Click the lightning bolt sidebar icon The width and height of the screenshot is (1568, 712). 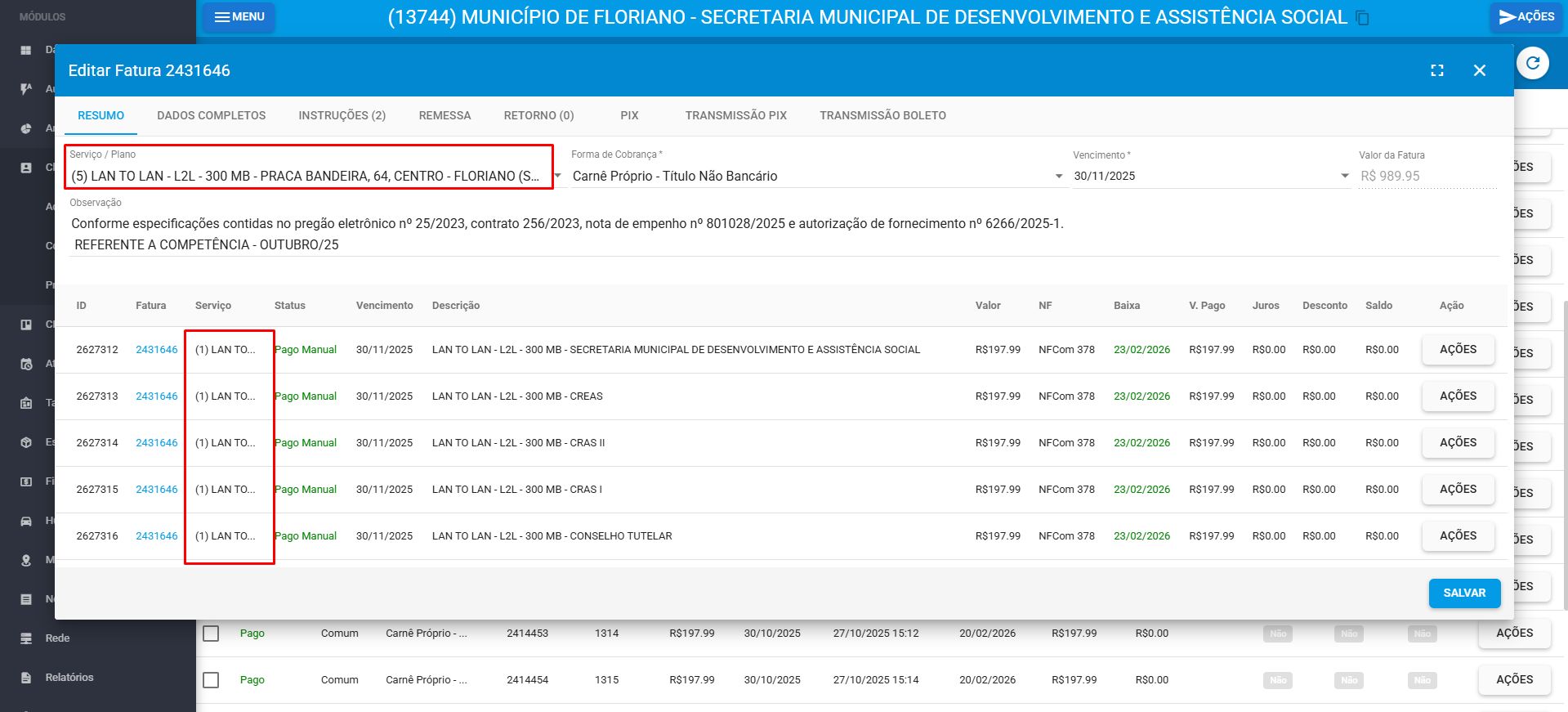[x=26, y=89]
